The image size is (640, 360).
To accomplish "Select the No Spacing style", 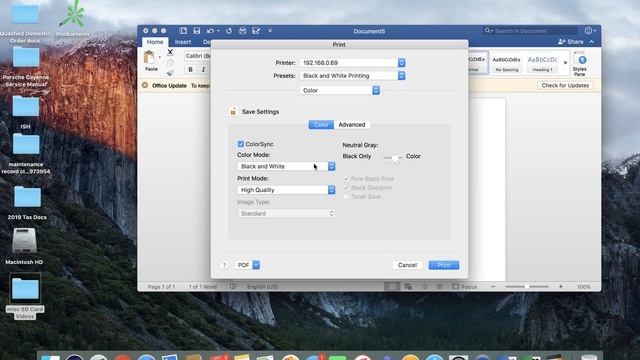I will click(507, 63).
